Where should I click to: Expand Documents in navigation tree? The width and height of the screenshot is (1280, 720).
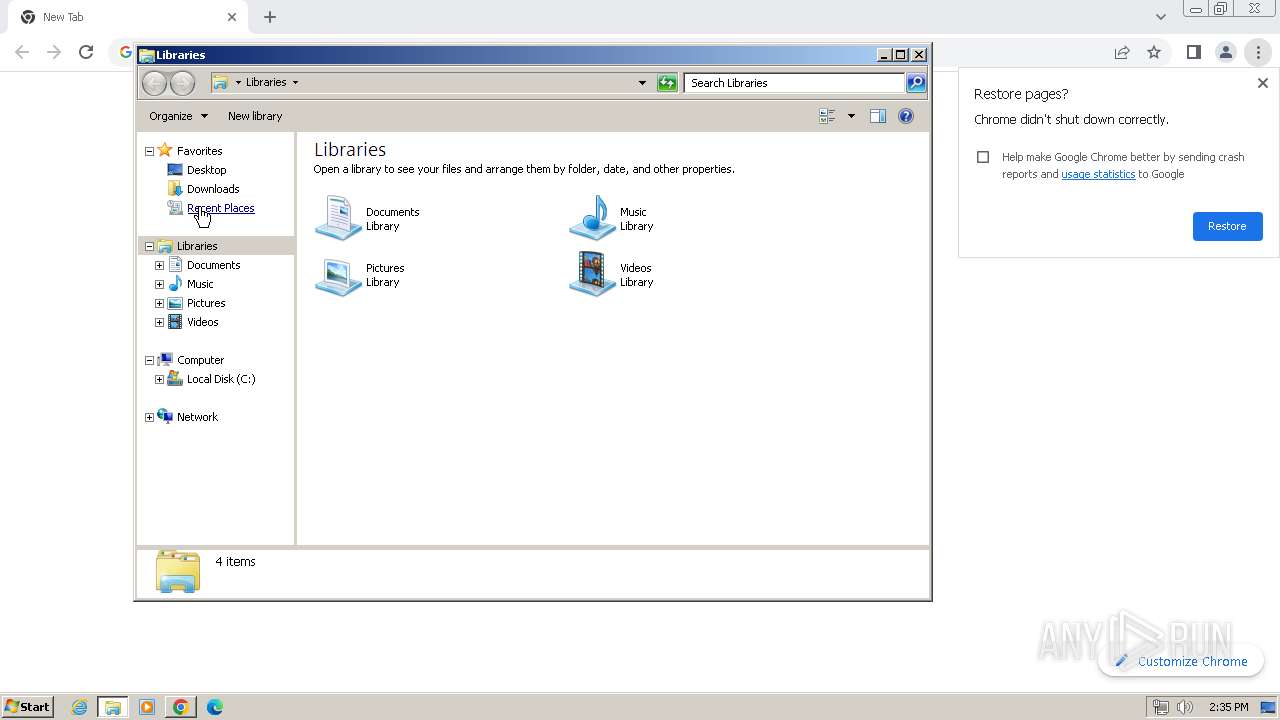[x=159, y=265]
